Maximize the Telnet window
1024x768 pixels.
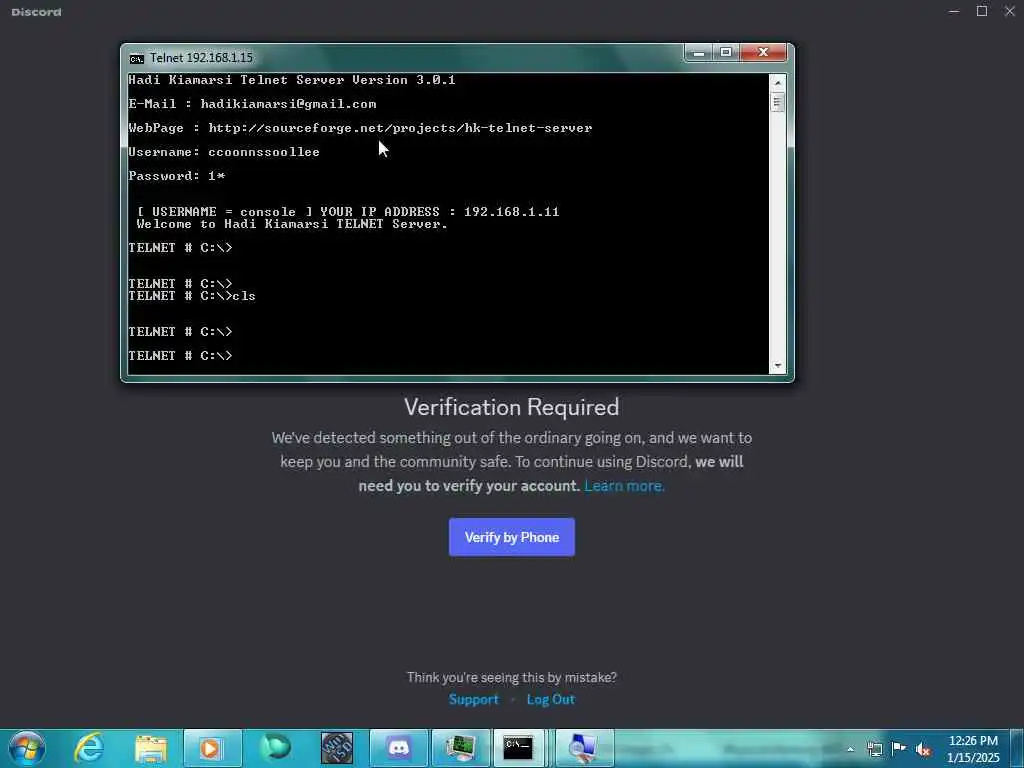pyautogui.click(x=726, y=52)
